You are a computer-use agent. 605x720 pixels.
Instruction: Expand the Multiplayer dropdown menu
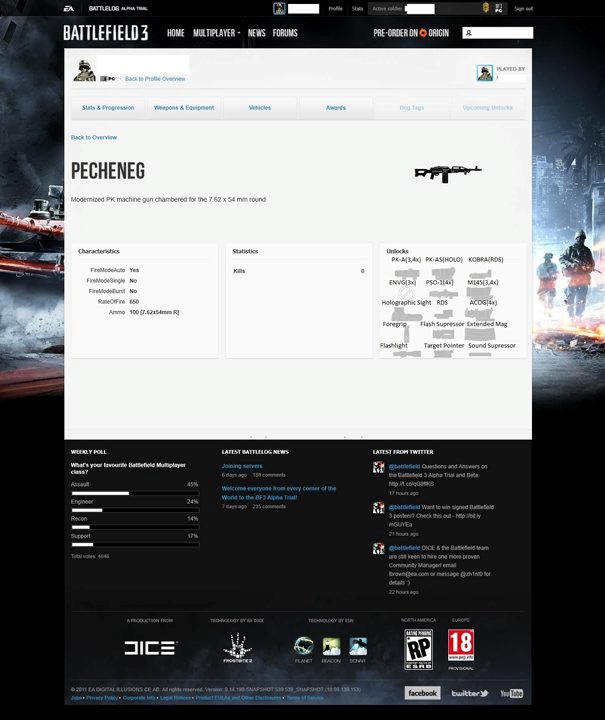[x=217, y=33]
